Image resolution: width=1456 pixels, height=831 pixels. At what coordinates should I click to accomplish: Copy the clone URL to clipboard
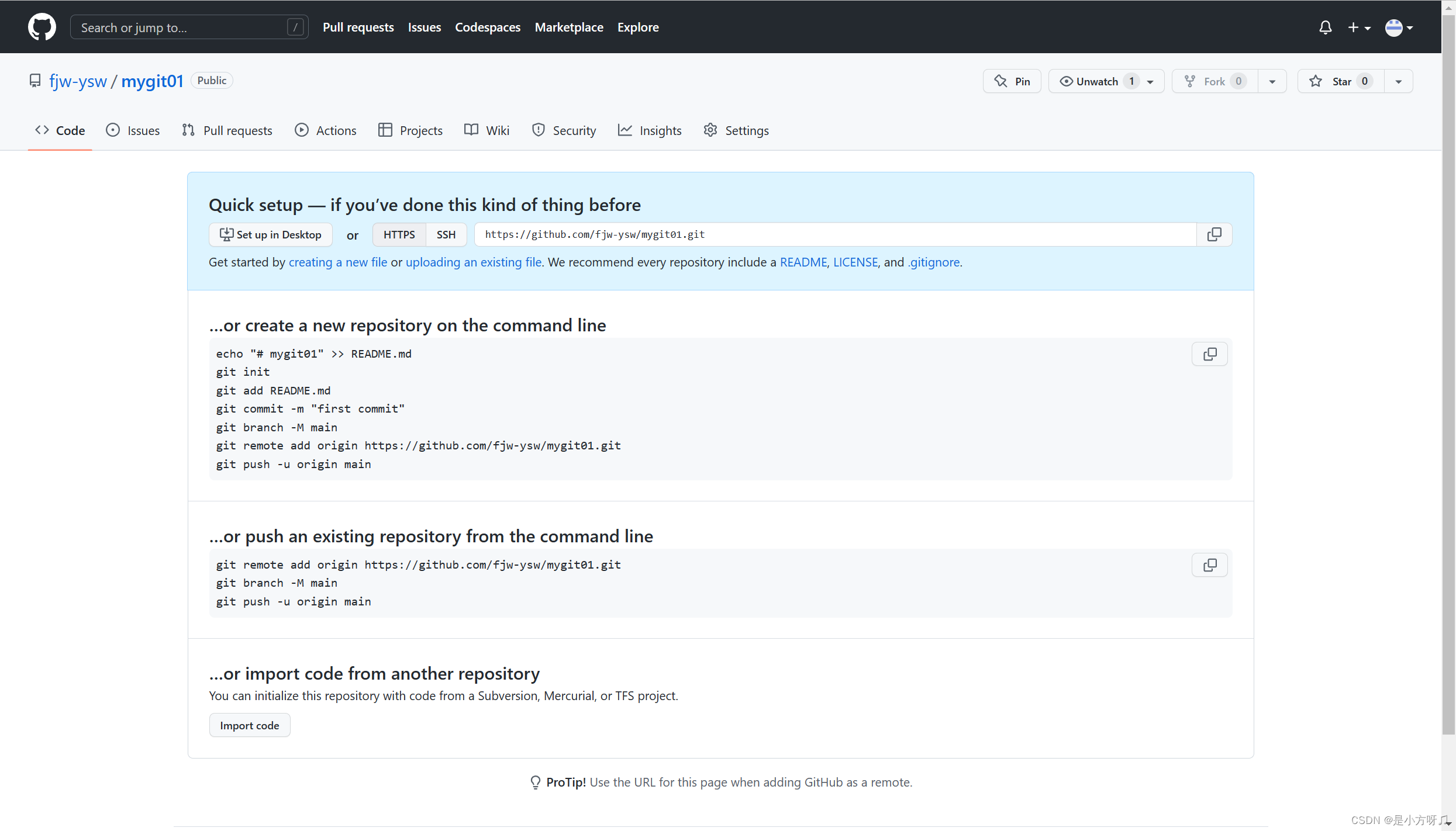click(x=1215, y=234)
